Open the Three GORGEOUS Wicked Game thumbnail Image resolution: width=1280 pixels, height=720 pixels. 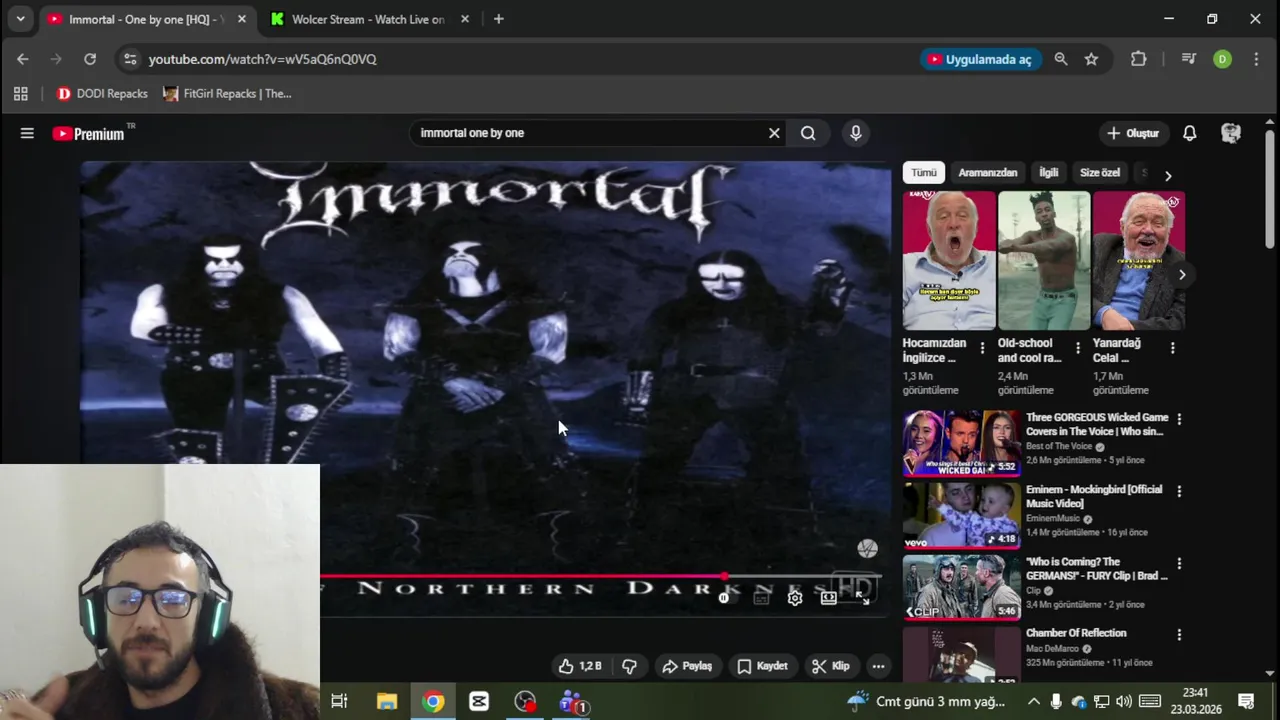[x=962, y=442]
